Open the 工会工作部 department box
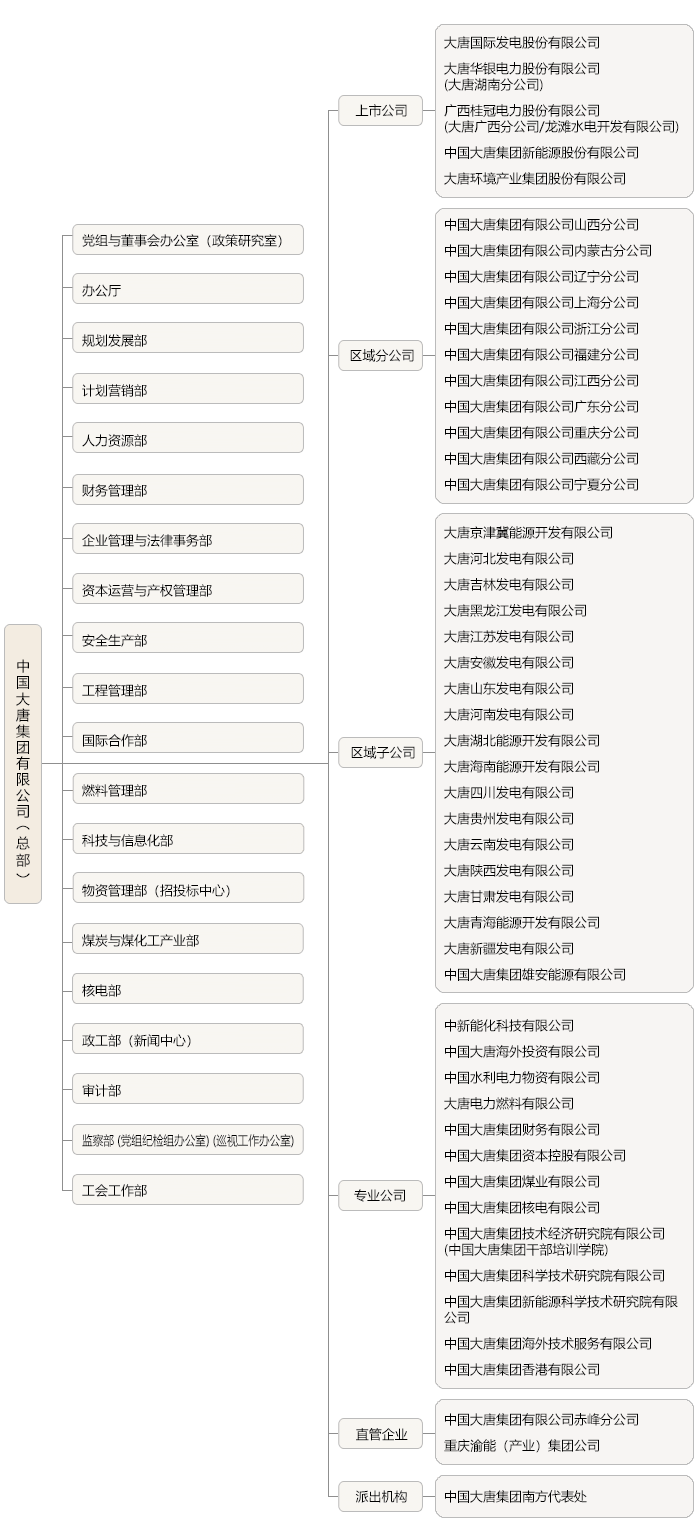Viewport: 700px width, 1540px height. [187, 1190]
